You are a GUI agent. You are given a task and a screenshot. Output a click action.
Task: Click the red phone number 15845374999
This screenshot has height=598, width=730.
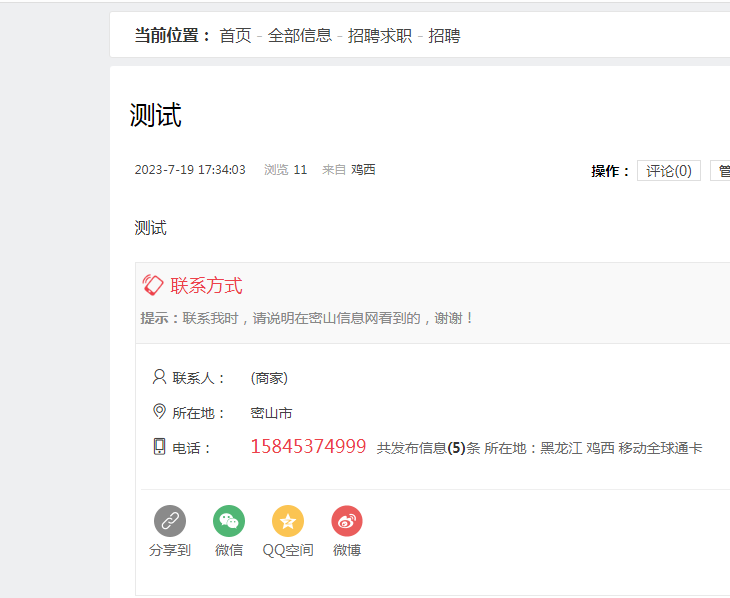pyautogui.click(x=308, y=447)
